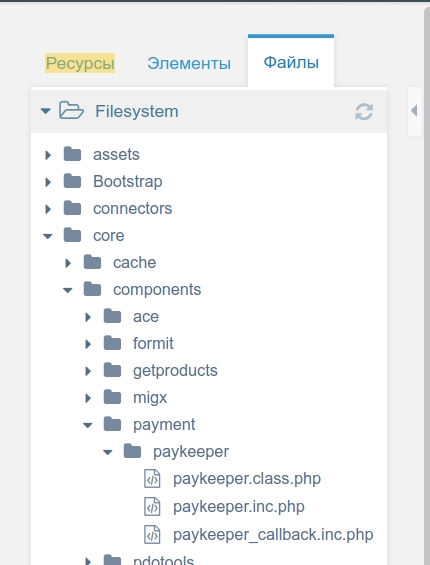Image resolution: width=430 pixels, height=565 pixels.
Task: Click the assets folder icon
Action: point(72,154)
